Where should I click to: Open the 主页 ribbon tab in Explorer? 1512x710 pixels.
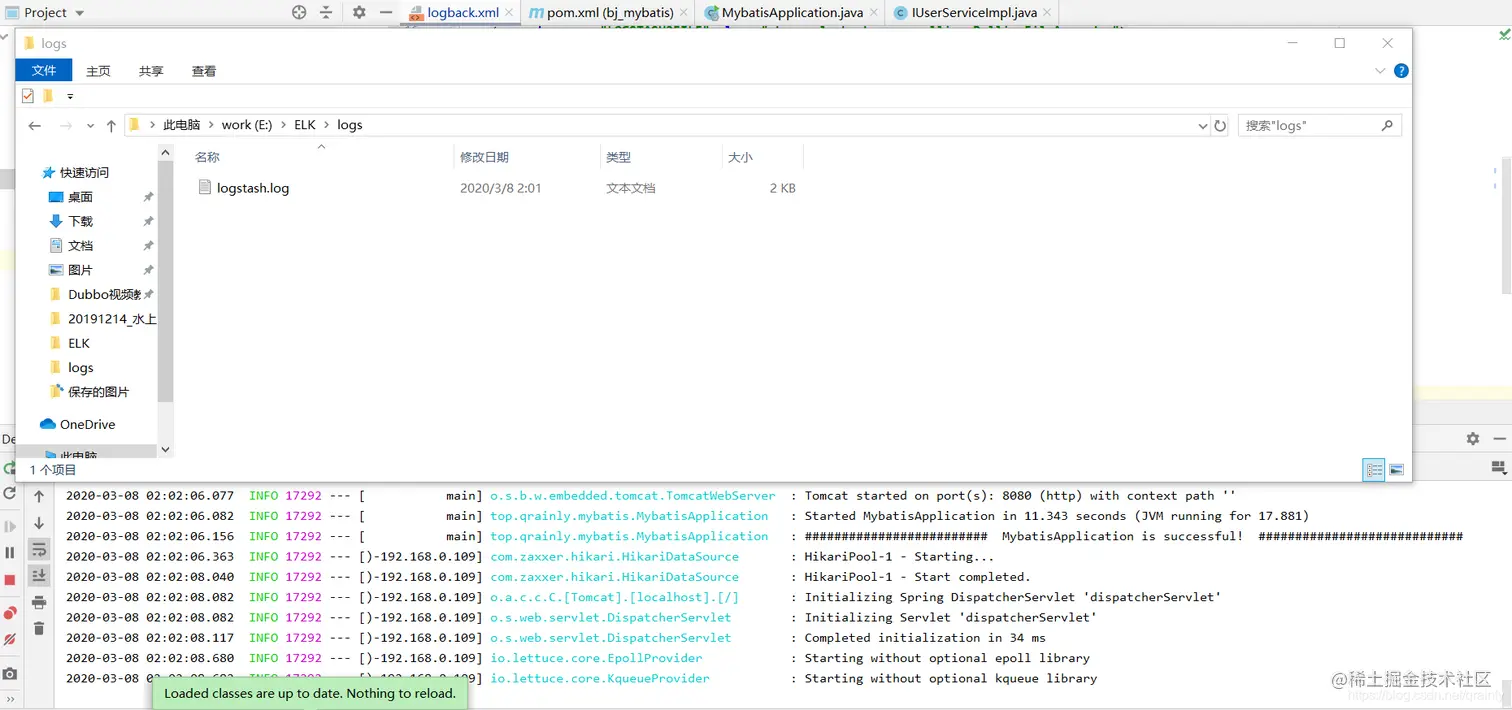tap(98, 71)
